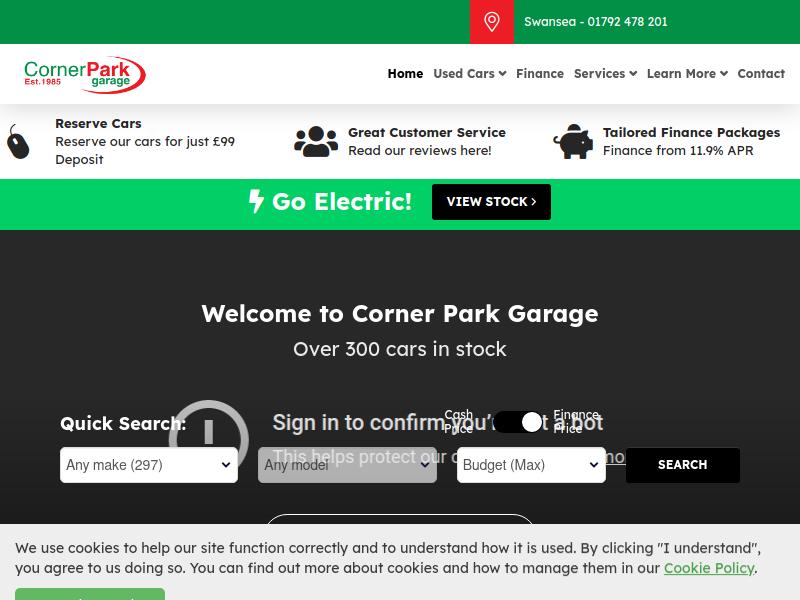The height and width of the screenshot is (600, 800).
Task: Open the Corner Park Garage logo
Action: [x=85, y=74]
